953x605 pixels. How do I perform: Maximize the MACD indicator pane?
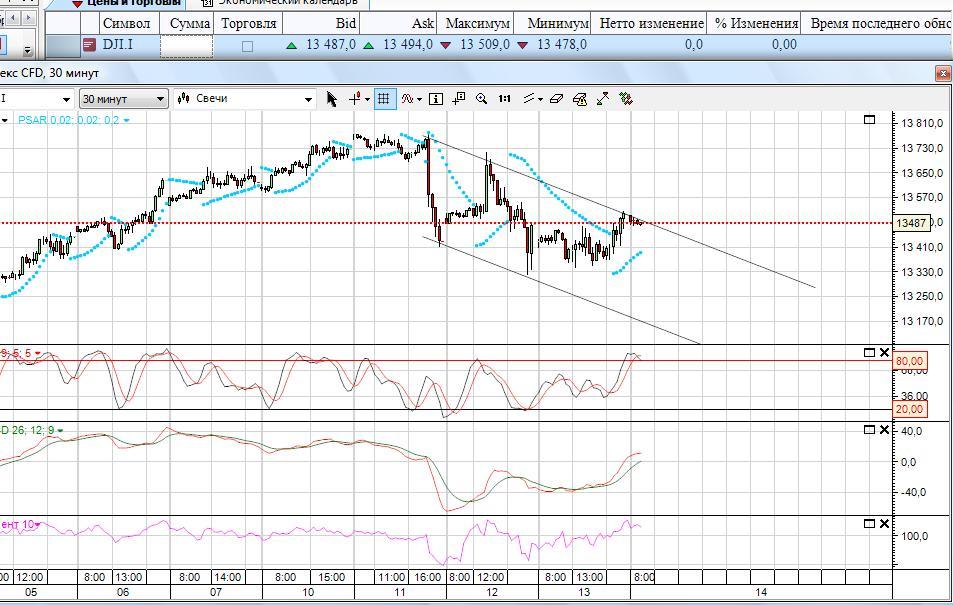pyautogui.click(x=870, y=430)
